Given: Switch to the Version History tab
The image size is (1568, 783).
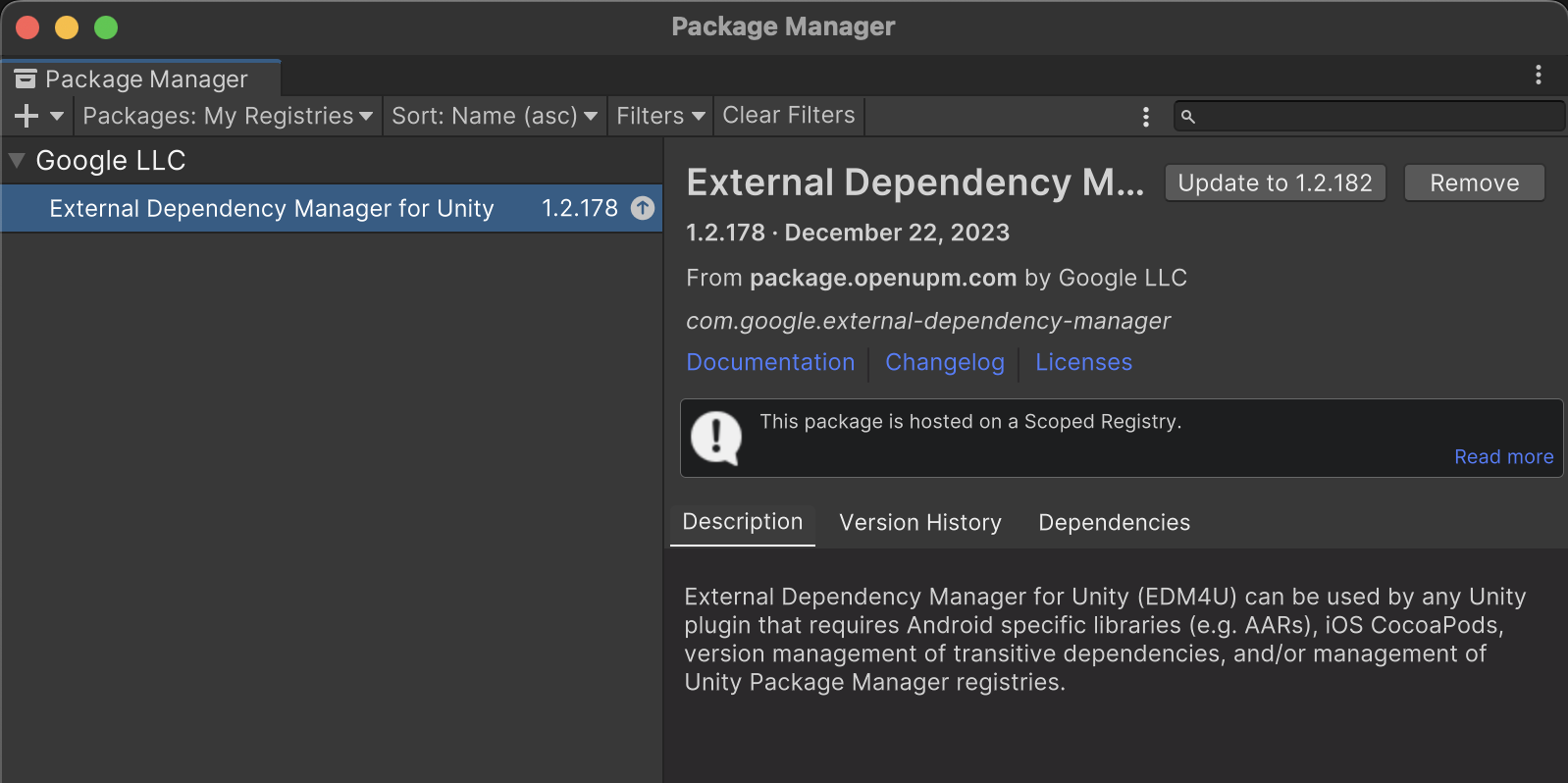Looking at the screenshot, I should point(920,522).
